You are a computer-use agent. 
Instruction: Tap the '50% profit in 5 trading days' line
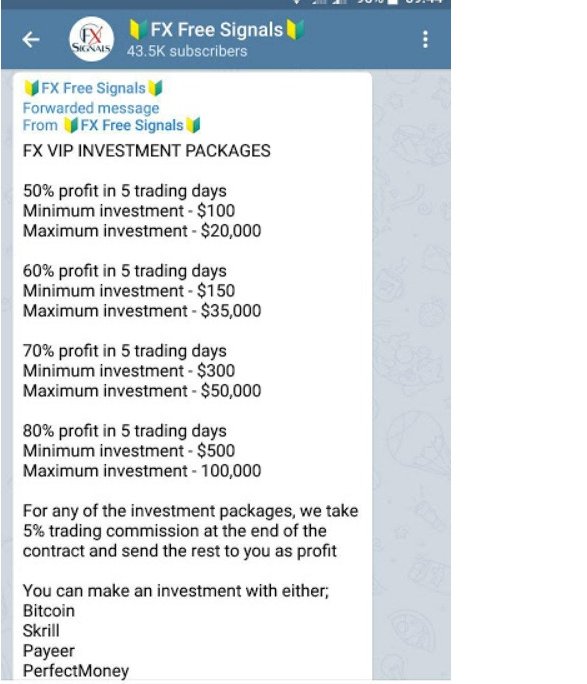[x=125, y=191]
